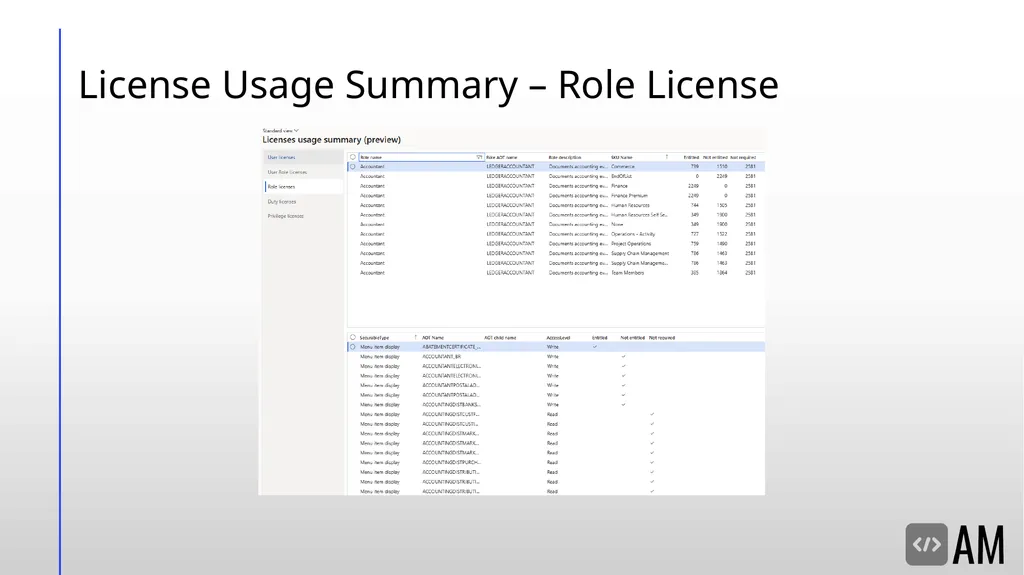This screenshot has height=575, width=1024.
Task: Select the None SKU cell
Action: pos(617,224)
